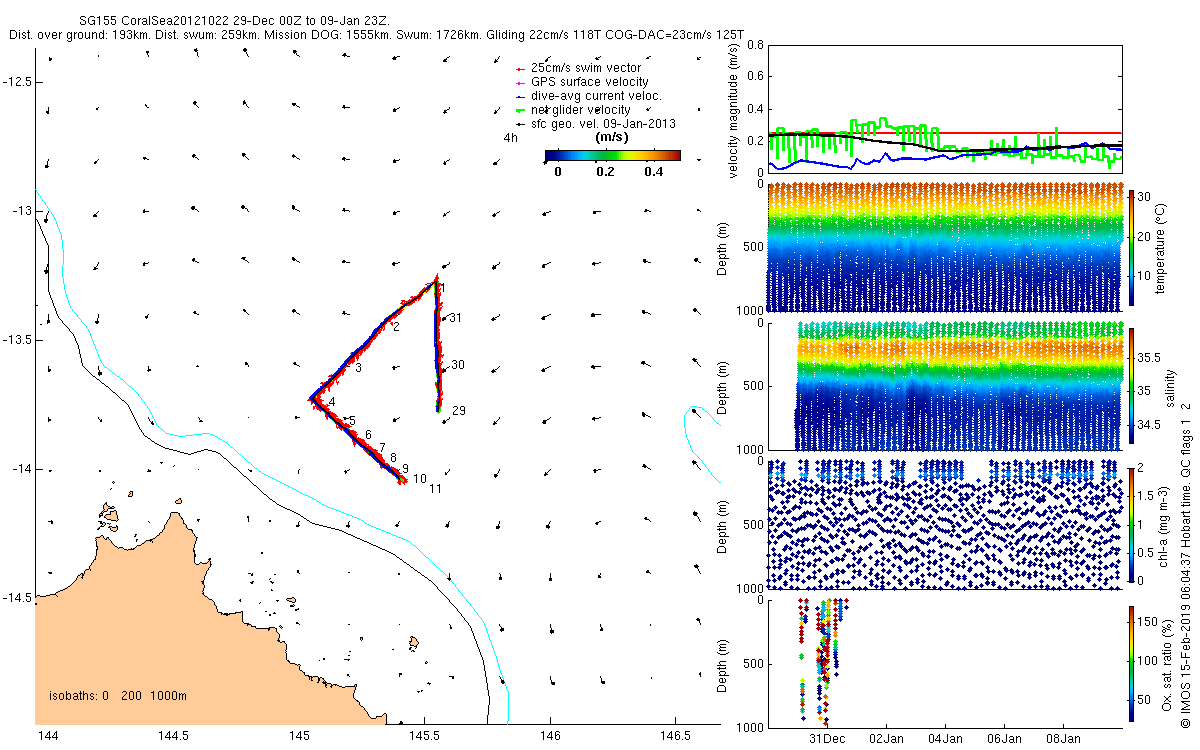Click waypoint label 5 on the glider track
1200x750 pixels.
click(x=352, y=421)
